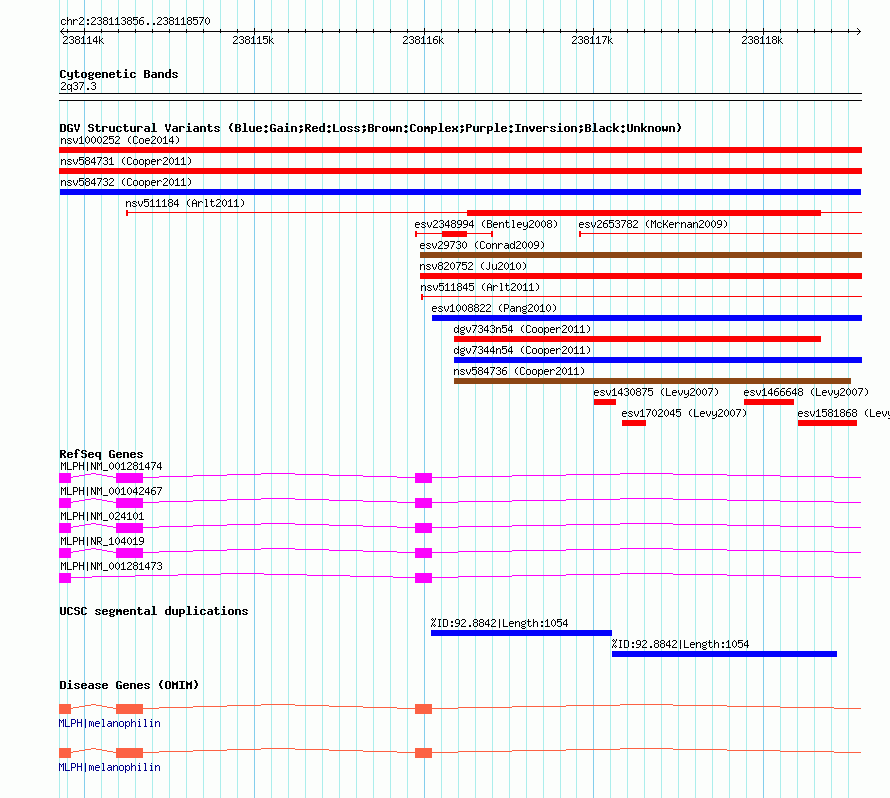Image resolution: width=890 pixels, height=798 pixels.
Task: Click the ruler's left arrow end
Action: click(62, 32)
